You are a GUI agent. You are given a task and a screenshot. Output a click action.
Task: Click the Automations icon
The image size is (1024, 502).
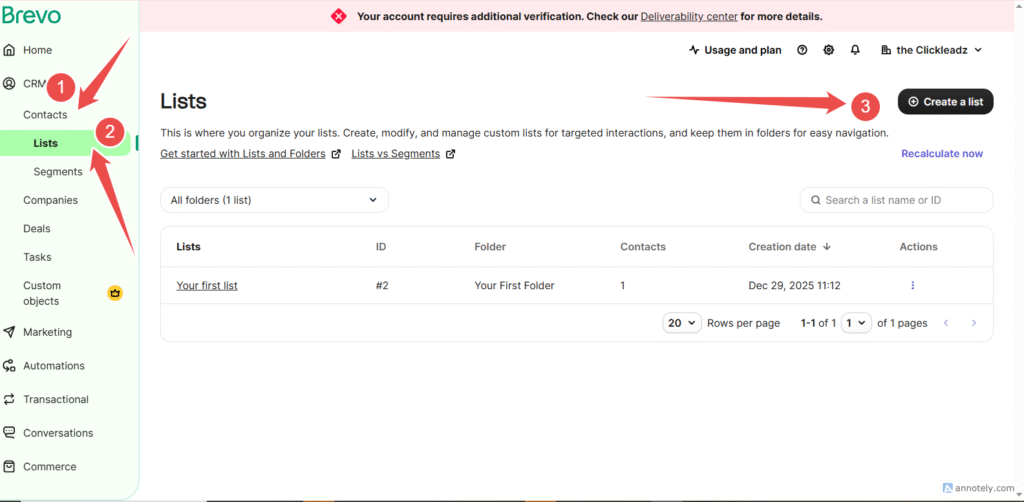coord(9,366)
